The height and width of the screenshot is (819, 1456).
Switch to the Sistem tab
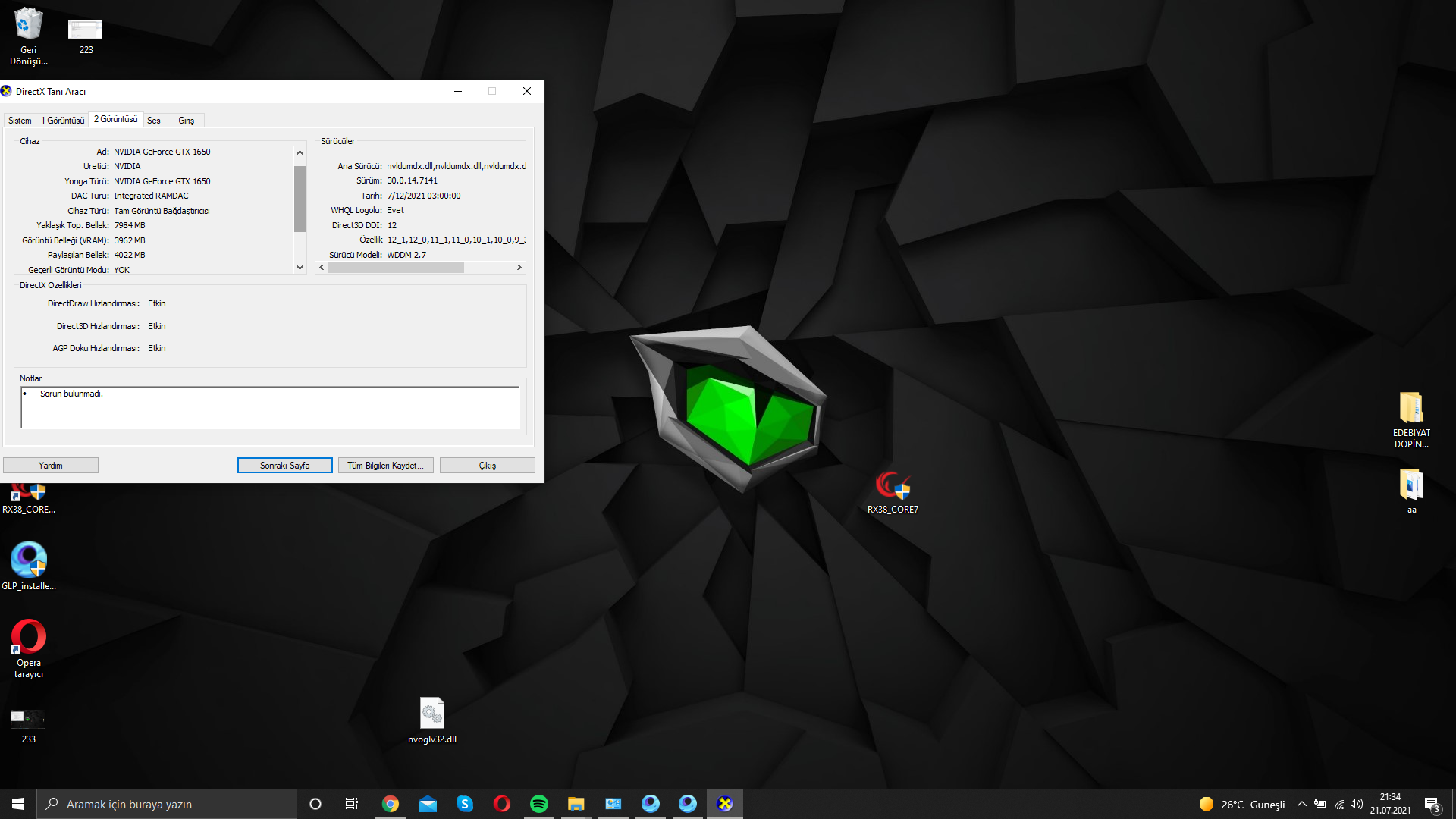click(x=20, y=121)
